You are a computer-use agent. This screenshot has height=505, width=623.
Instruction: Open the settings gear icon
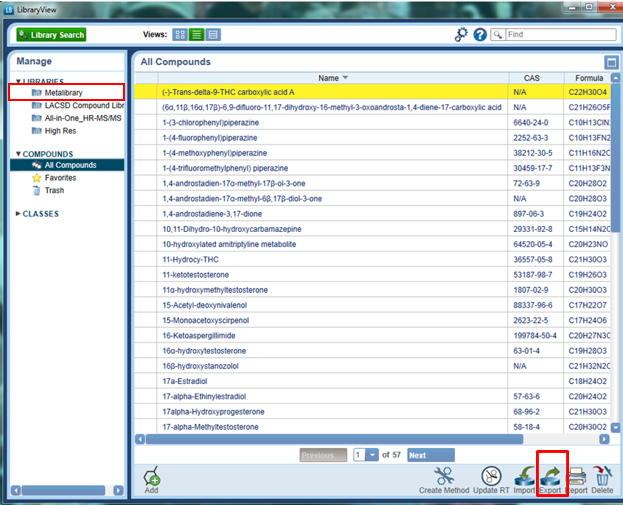click(461, 34)
